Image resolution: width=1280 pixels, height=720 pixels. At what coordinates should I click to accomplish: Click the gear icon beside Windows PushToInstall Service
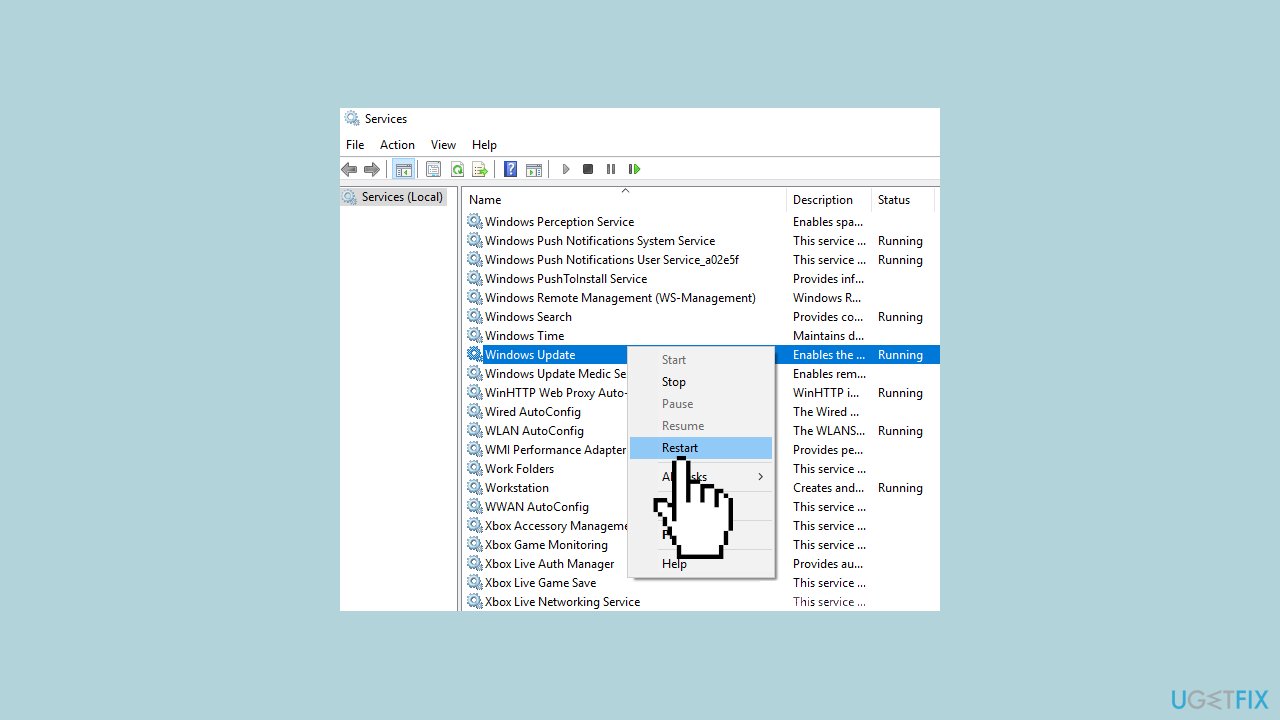475,279
